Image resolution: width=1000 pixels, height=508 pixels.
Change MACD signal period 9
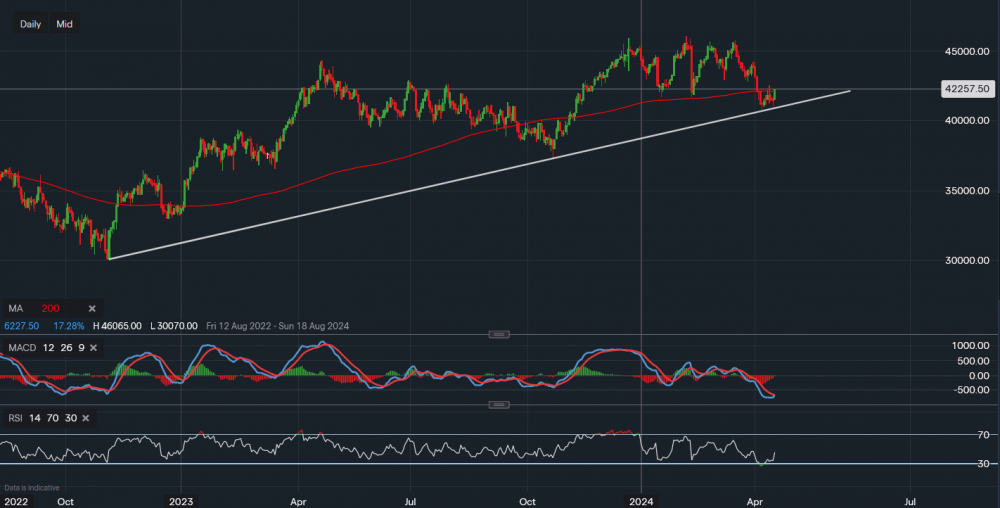79,348
